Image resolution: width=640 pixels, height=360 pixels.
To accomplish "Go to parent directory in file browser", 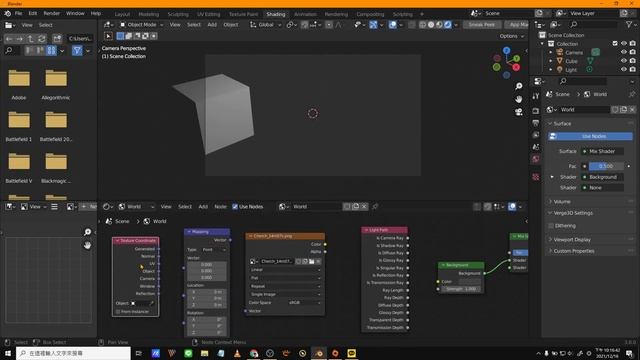I will click(31, 39).
